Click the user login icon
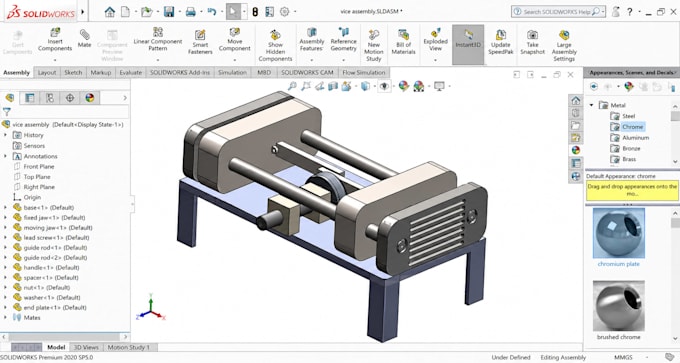680x363 pixels. [615, 12]
